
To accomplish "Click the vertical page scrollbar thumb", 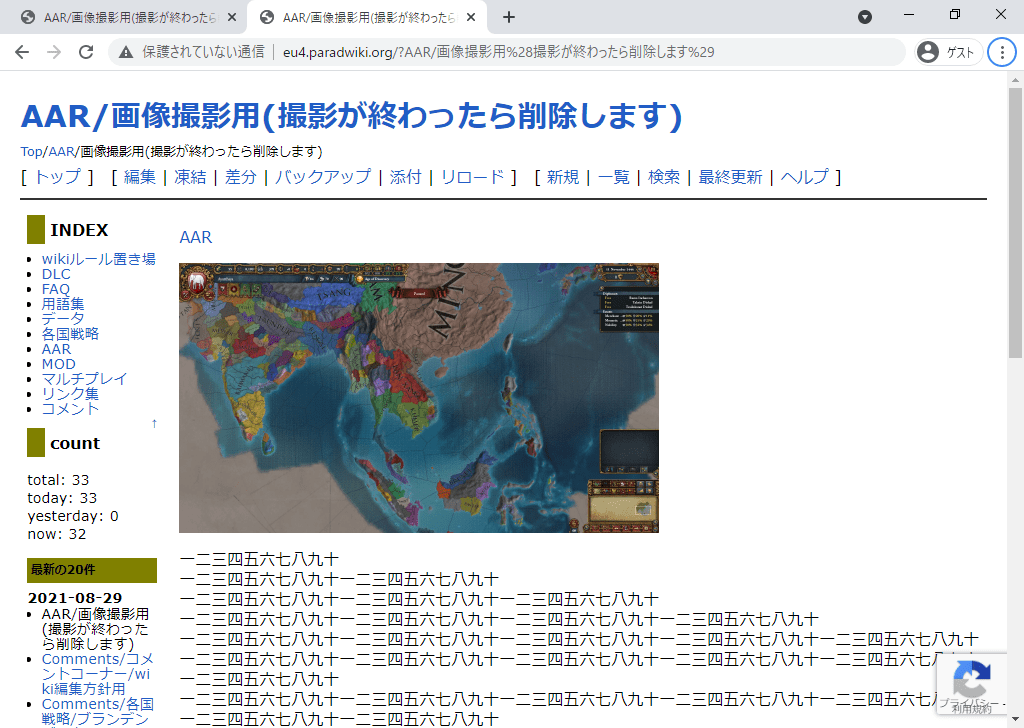I will pos(1015,220).
